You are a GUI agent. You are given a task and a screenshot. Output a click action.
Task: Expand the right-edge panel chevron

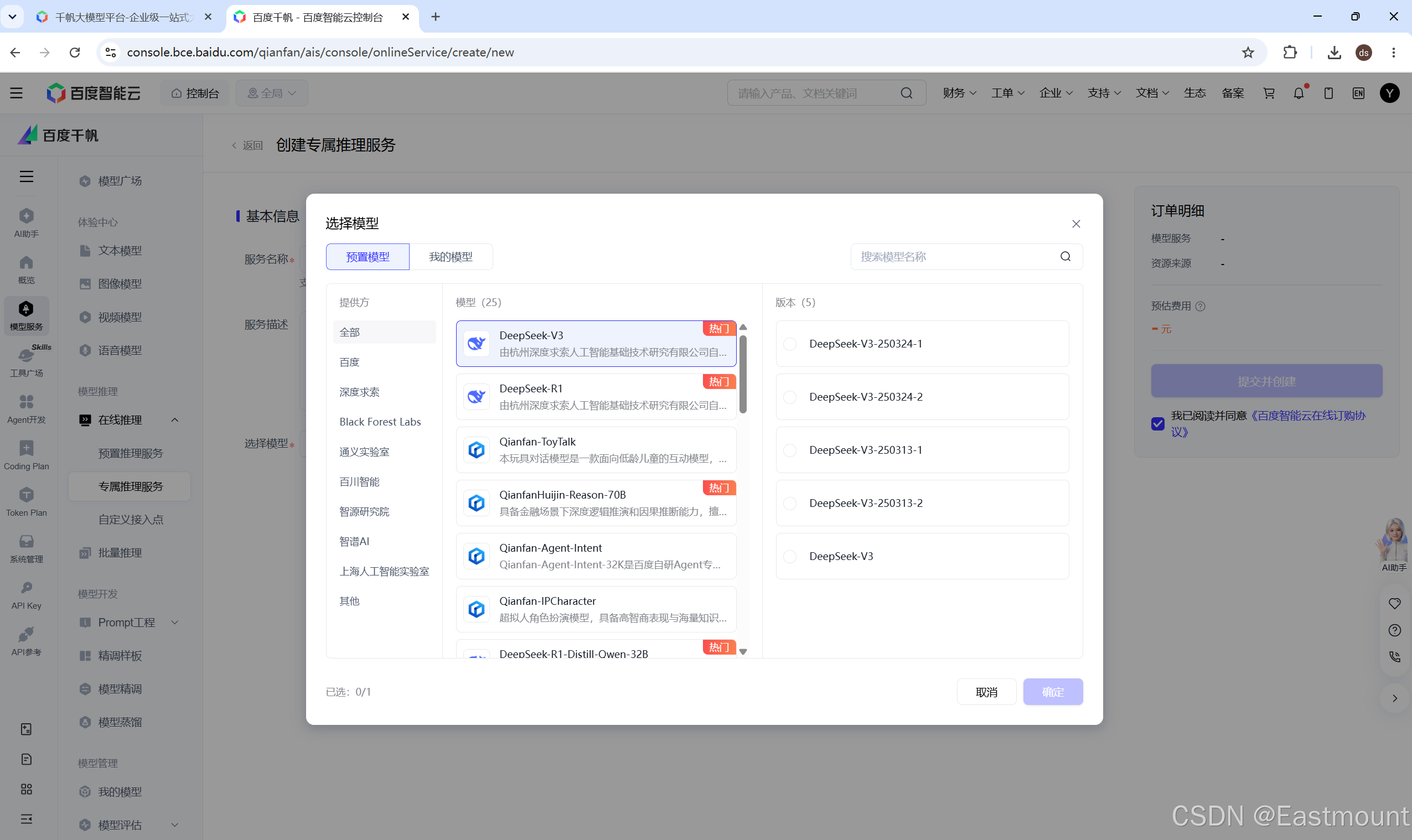pos(1394,698)
